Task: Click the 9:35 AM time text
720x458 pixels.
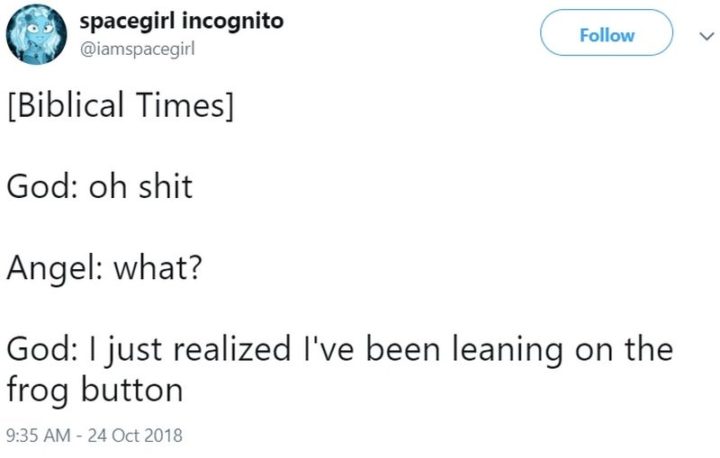Action: (41, 436)
